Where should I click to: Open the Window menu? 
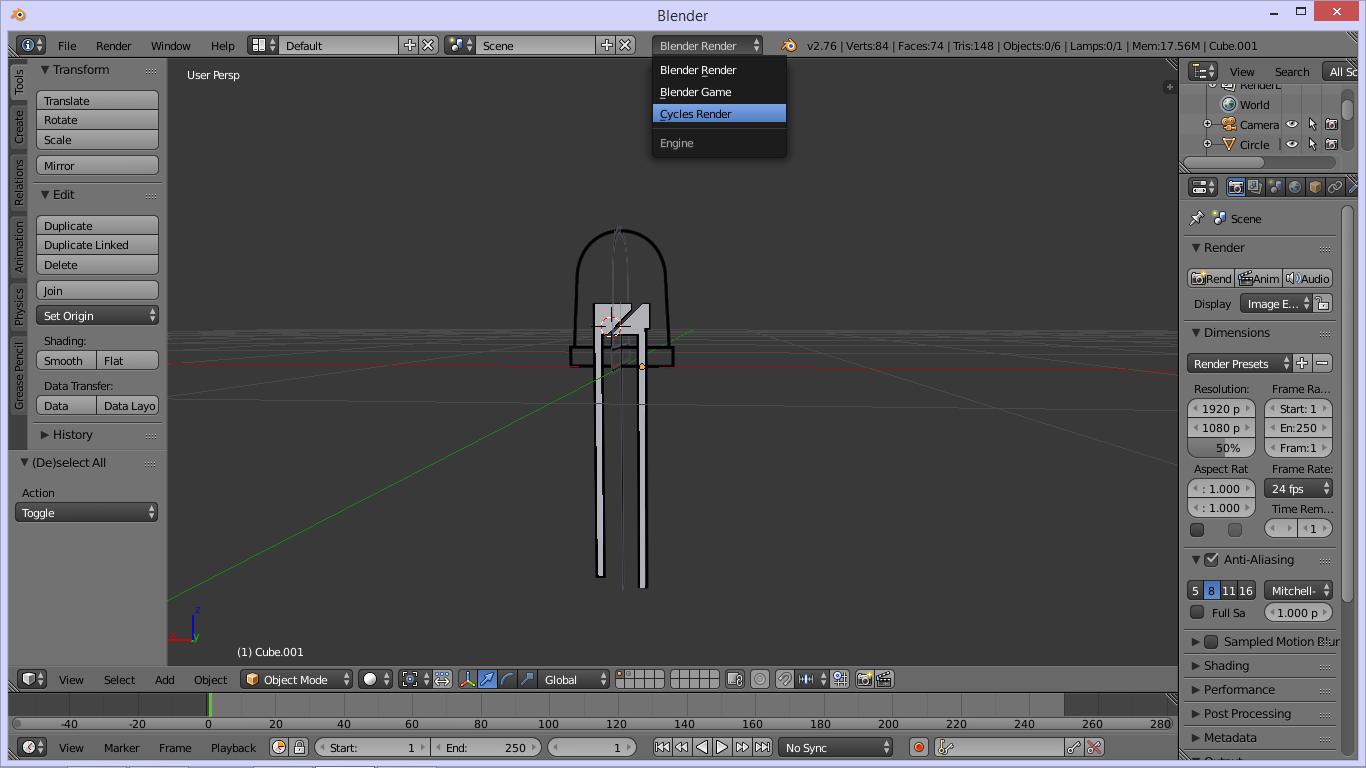pyautogui.click(x=171, y=45)
